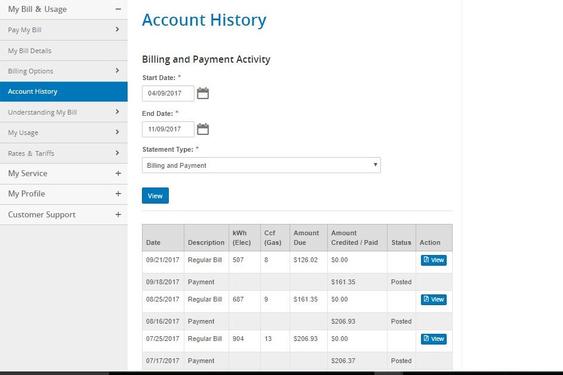This screenshot has height=375, width=563.
Task: Expand the Pay My Bill submenu
Action: click(x=117, y=29)
